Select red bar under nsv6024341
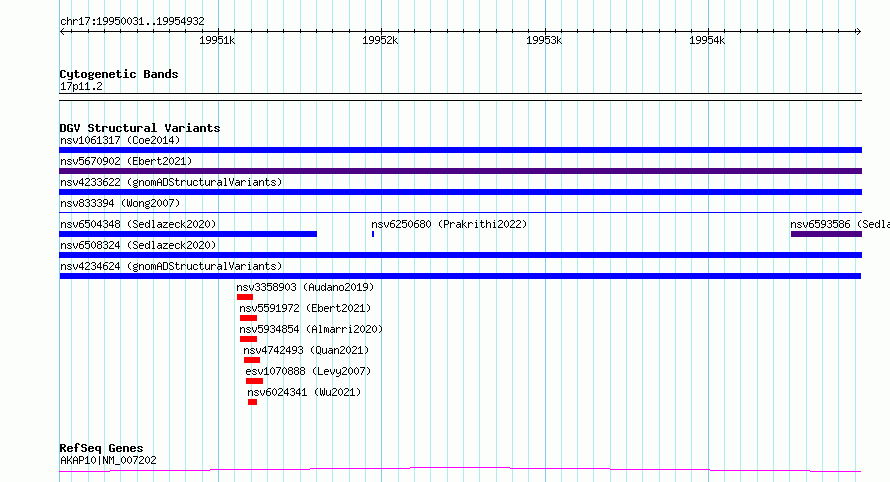 pyautogui.click(x=253, y=402)
